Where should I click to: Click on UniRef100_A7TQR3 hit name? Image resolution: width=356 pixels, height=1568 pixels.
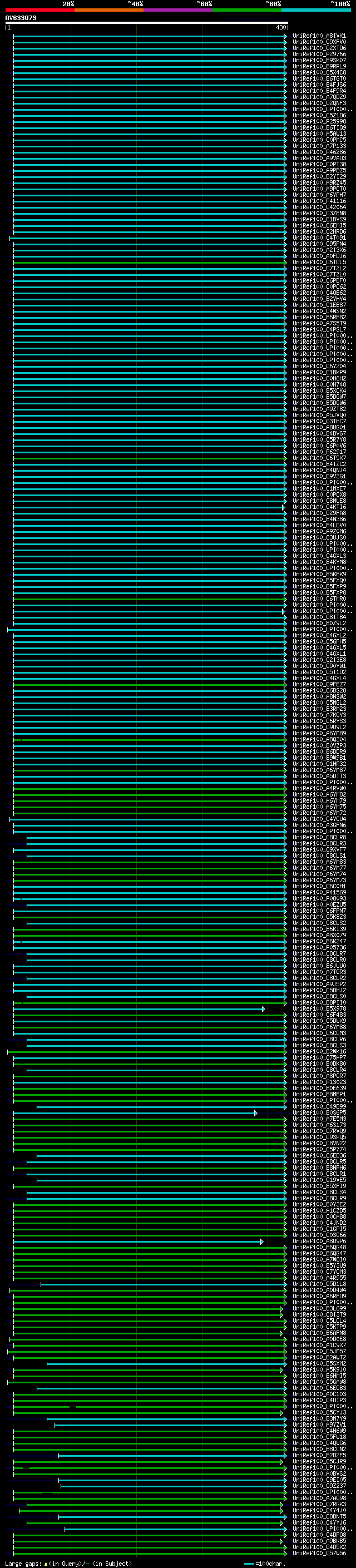pyautogui.click(x=319, y=972)
